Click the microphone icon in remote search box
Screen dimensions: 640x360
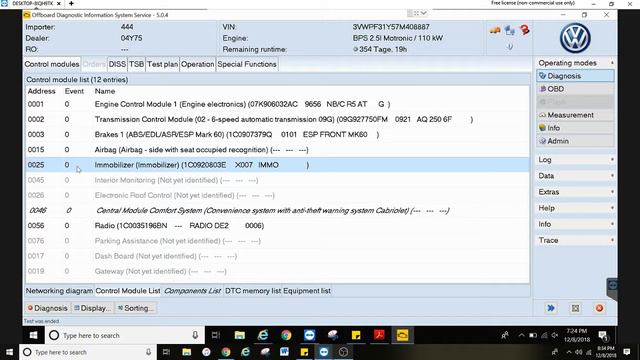coord(195,335)
